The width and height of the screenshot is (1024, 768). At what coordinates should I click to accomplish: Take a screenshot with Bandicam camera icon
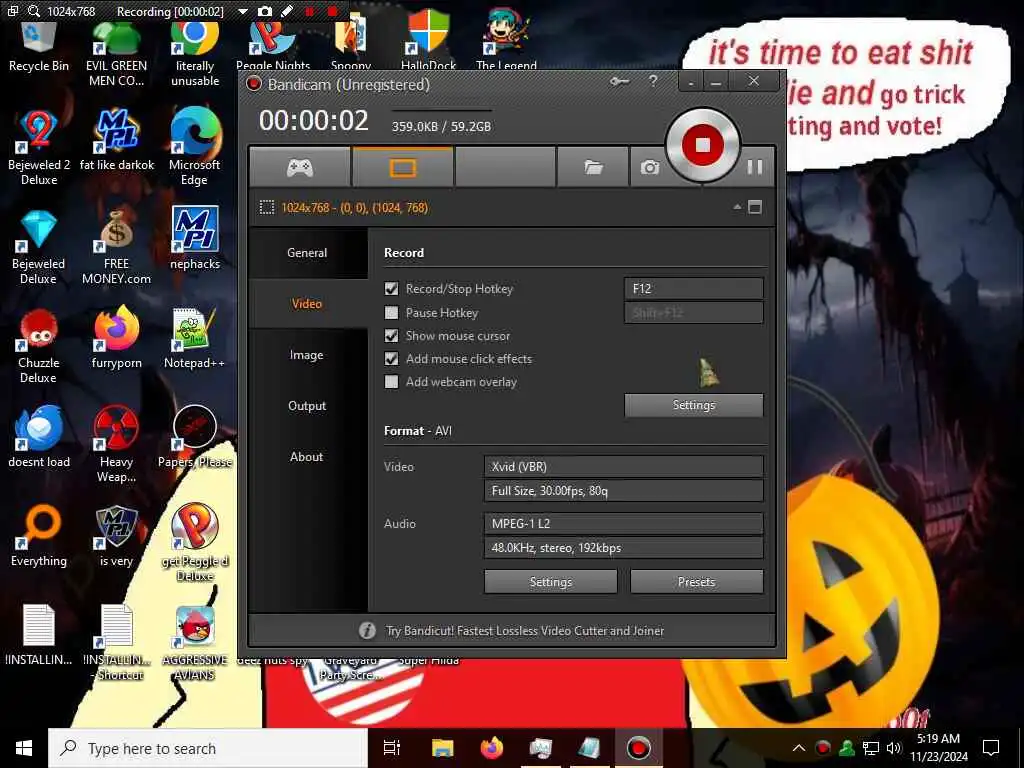pyautogui.click(x=649, y=168)
